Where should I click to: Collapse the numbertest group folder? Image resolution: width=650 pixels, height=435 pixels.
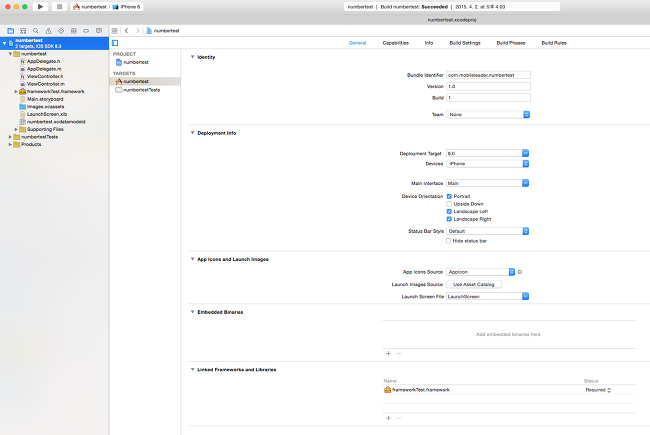click(x=10, y=54)
